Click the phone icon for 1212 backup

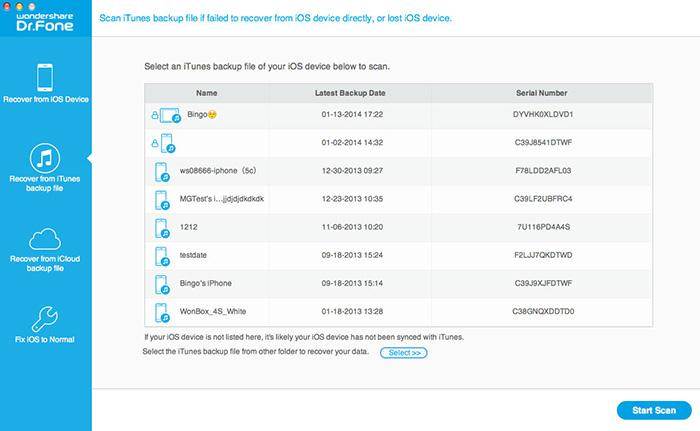tap(163, 228)
